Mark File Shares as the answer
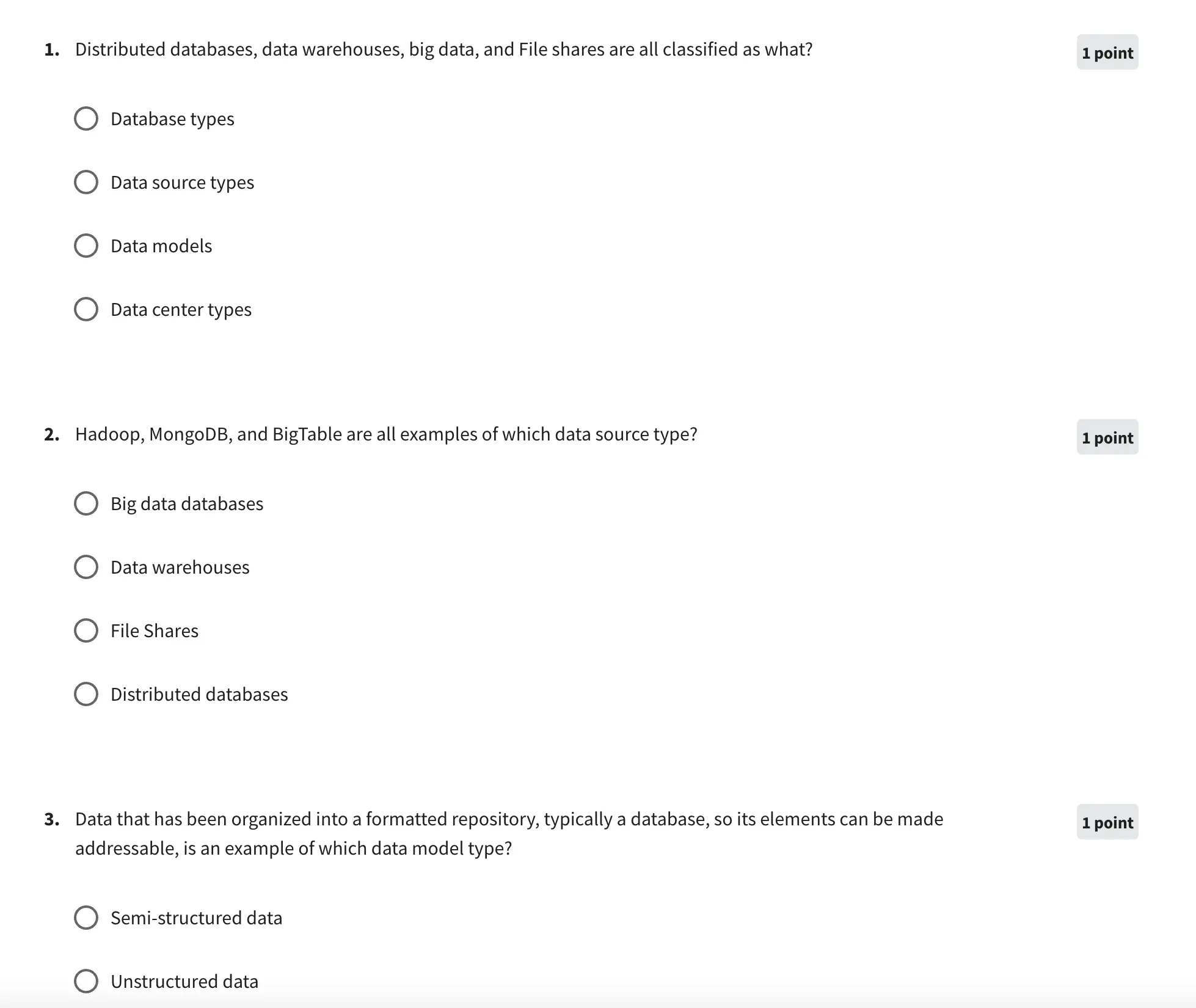This screenshot has width=1196, height=1008. (86, 630)
